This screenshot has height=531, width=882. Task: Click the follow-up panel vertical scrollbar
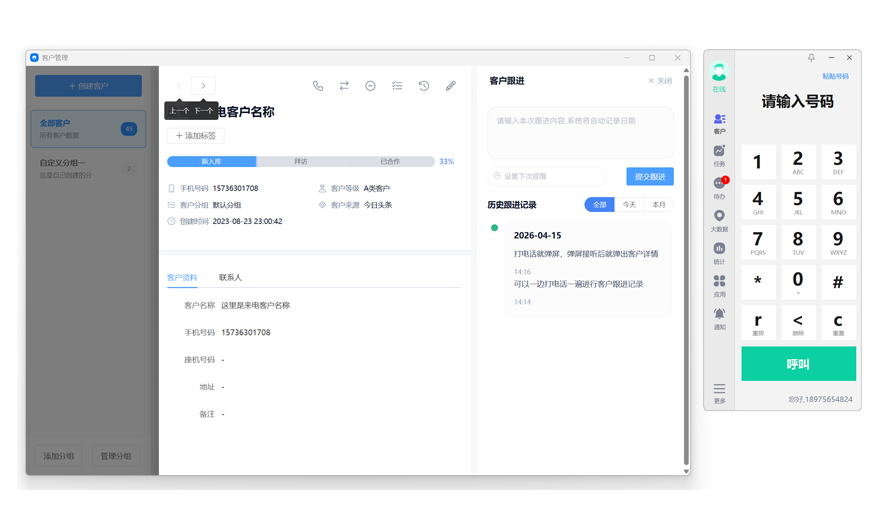(686, 270)
